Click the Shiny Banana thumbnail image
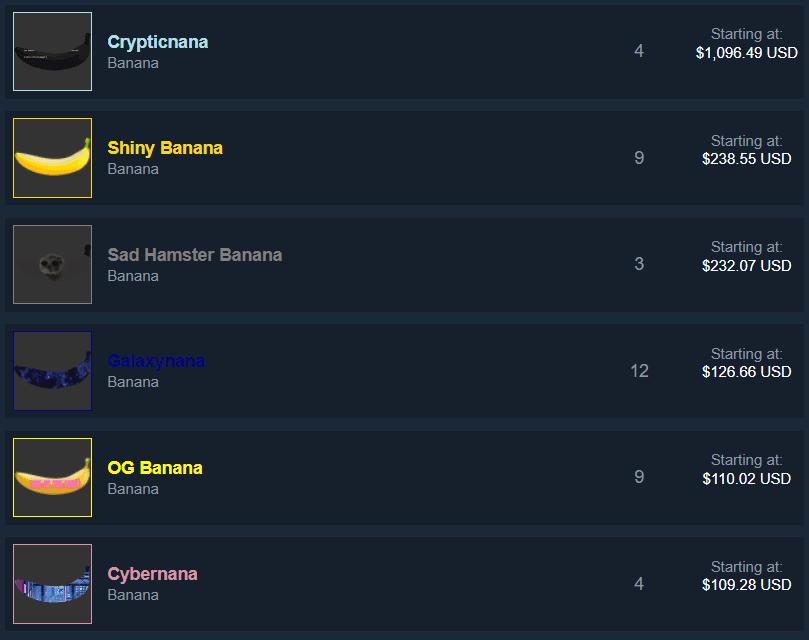Viewport: 809px width, 640px height. pos(52,158)
